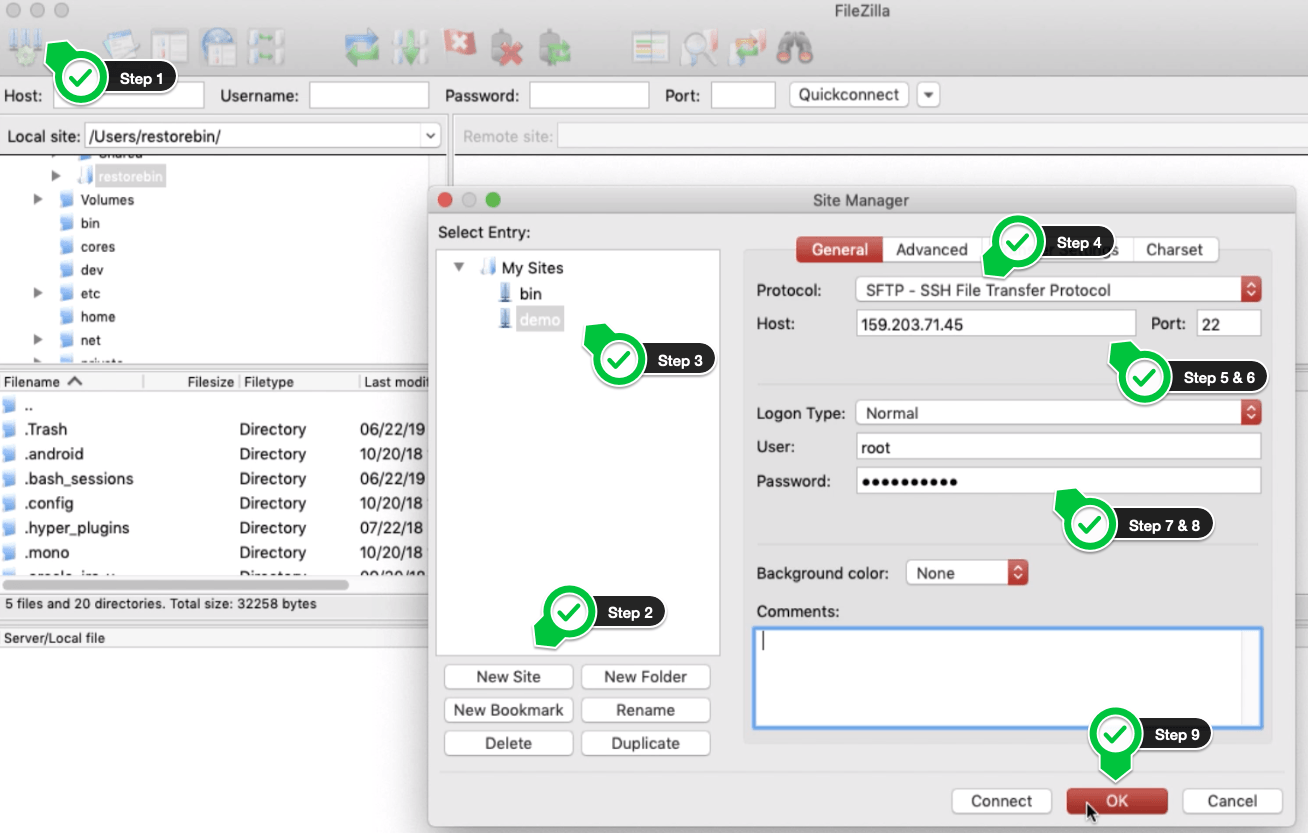Viewport: 1308px width, 833px height.
Task: Click the Rename button
Action: click(646, 710)
